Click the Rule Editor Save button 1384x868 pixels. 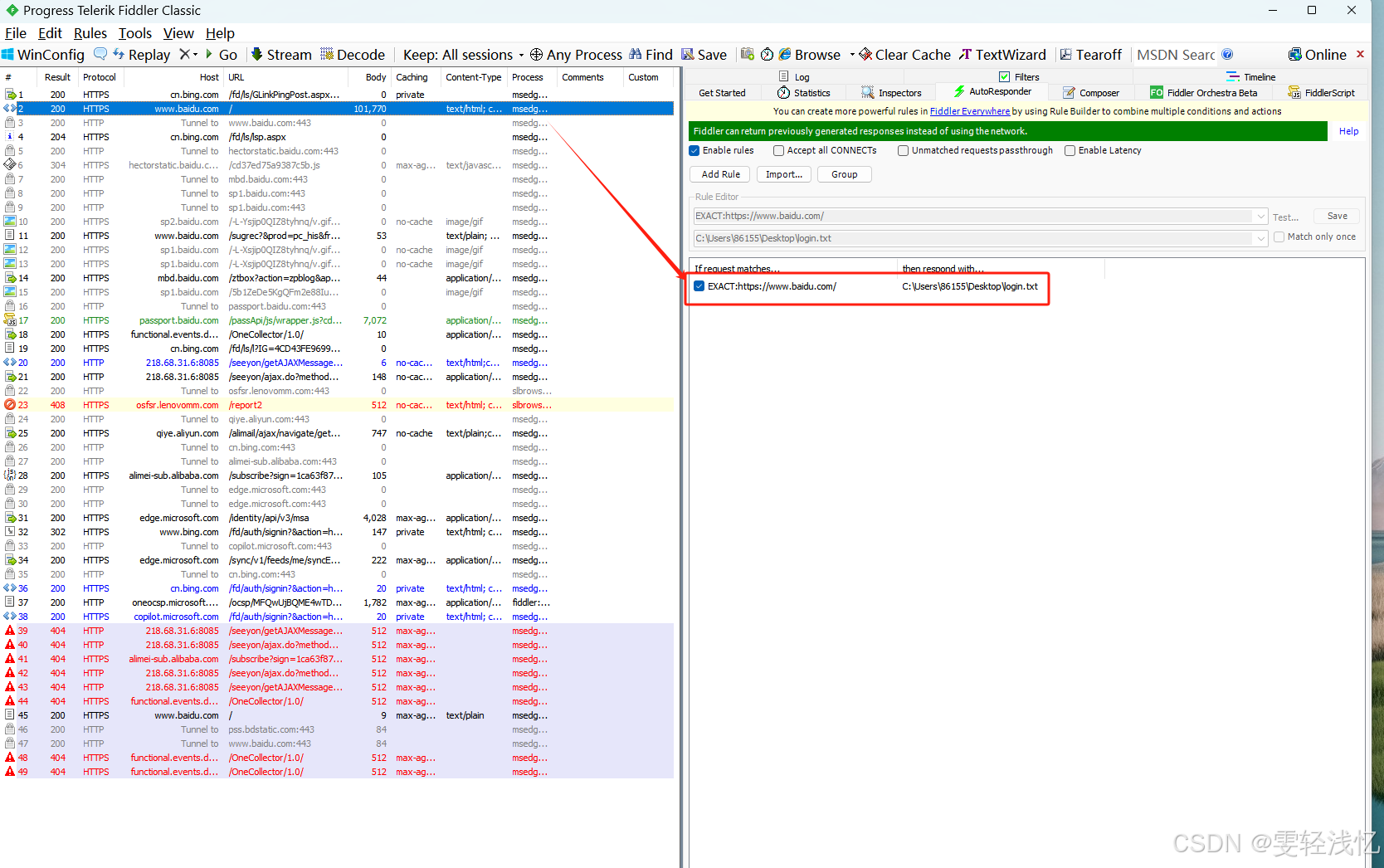pyautogui.click(x=1337, y=216)
